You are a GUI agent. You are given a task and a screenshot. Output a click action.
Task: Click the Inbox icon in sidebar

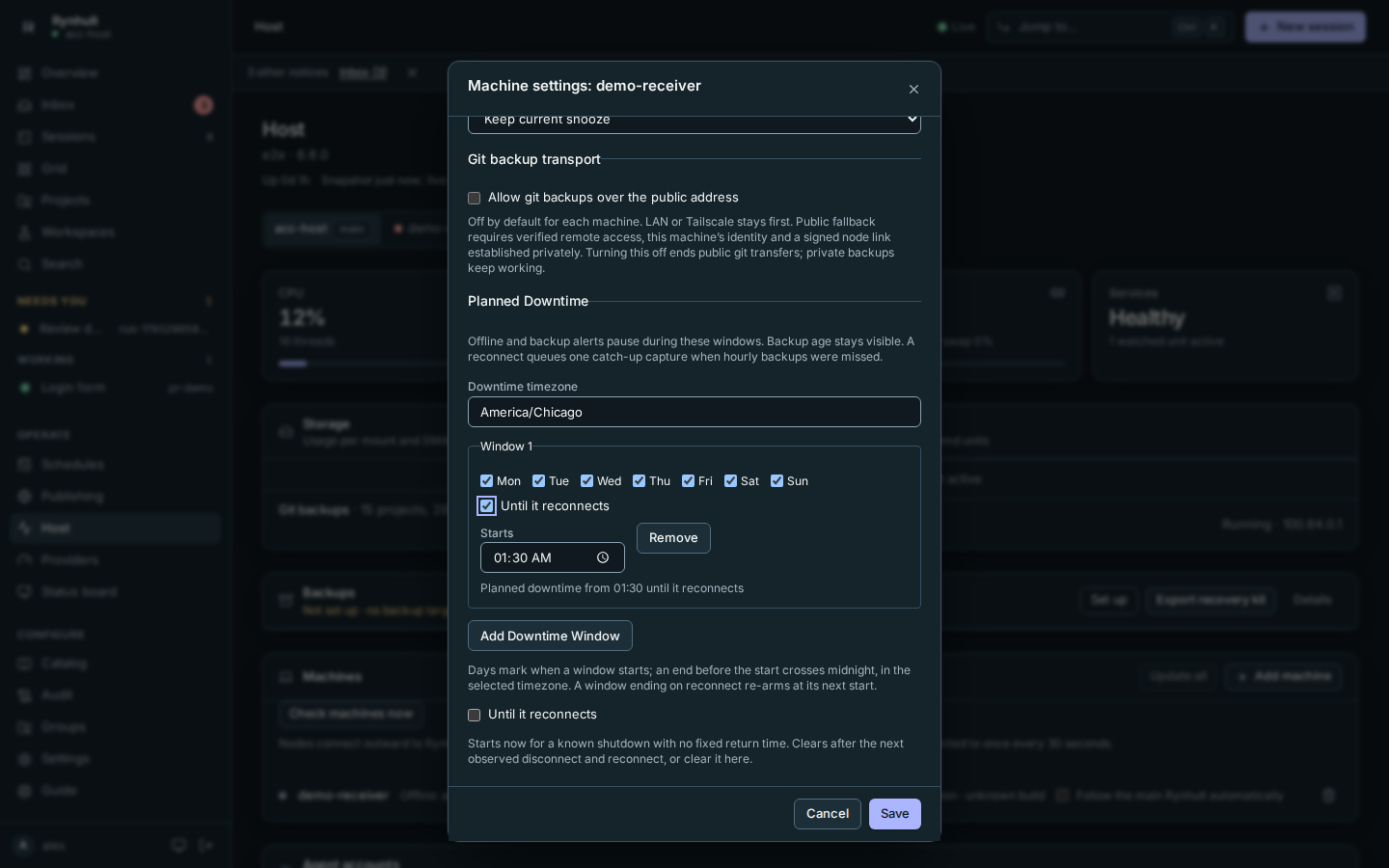coord(25,105)
